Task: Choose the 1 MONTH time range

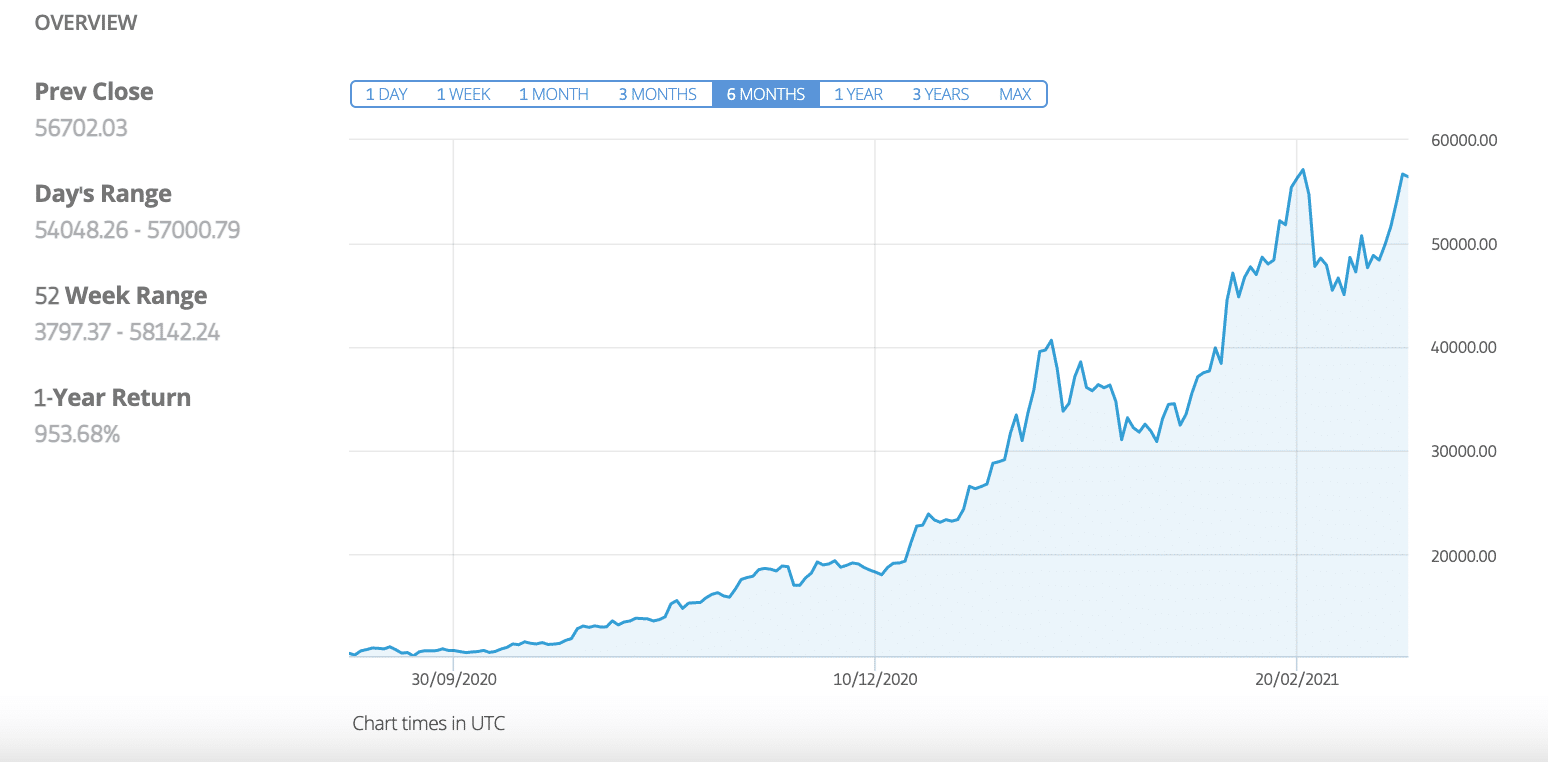Action: [x=553, y=94]
